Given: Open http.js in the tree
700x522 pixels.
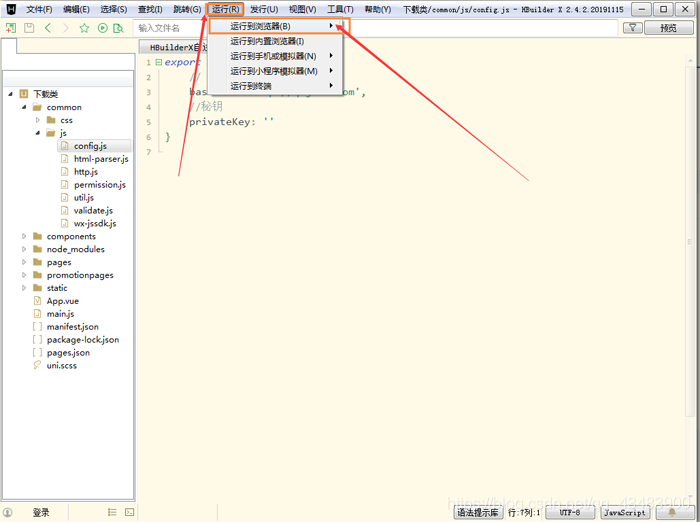Looking at the screenshot, I should (86, 172).
